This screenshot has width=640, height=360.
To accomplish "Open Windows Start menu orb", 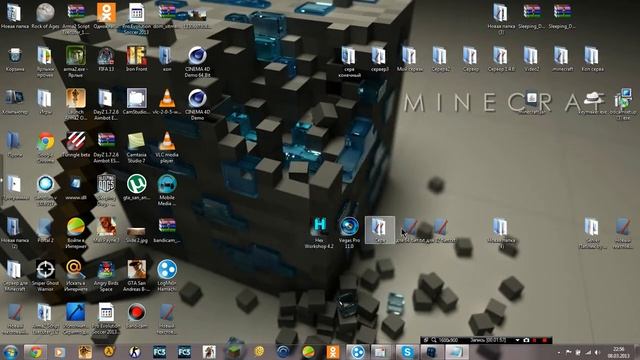I will tap(10, 352).
